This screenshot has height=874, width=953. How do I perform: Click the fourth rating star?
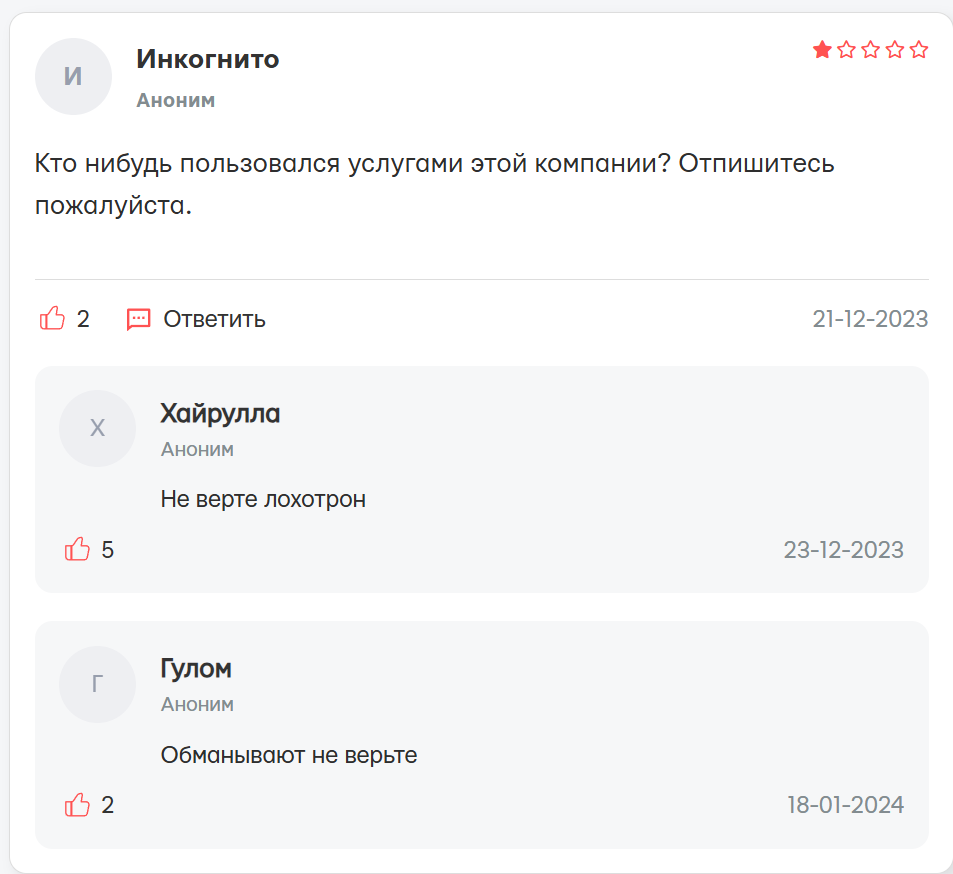click(895, 50)
